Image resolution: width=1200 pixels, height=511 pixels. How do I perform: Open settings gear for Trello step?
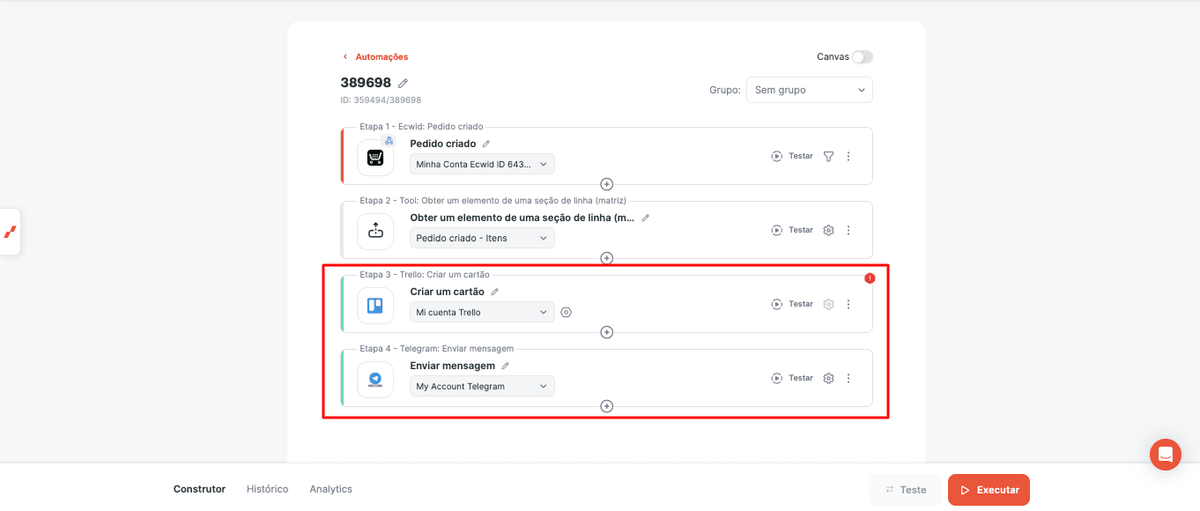pos(828,304)
